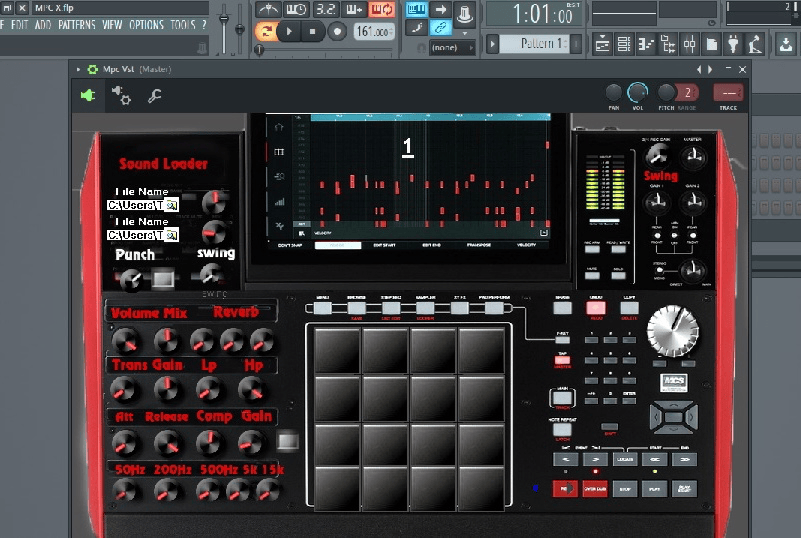The height and width of the screenshot is (538, 801).
Task: Start playback with FL Studio play button
Action: [x=289, y=32]
